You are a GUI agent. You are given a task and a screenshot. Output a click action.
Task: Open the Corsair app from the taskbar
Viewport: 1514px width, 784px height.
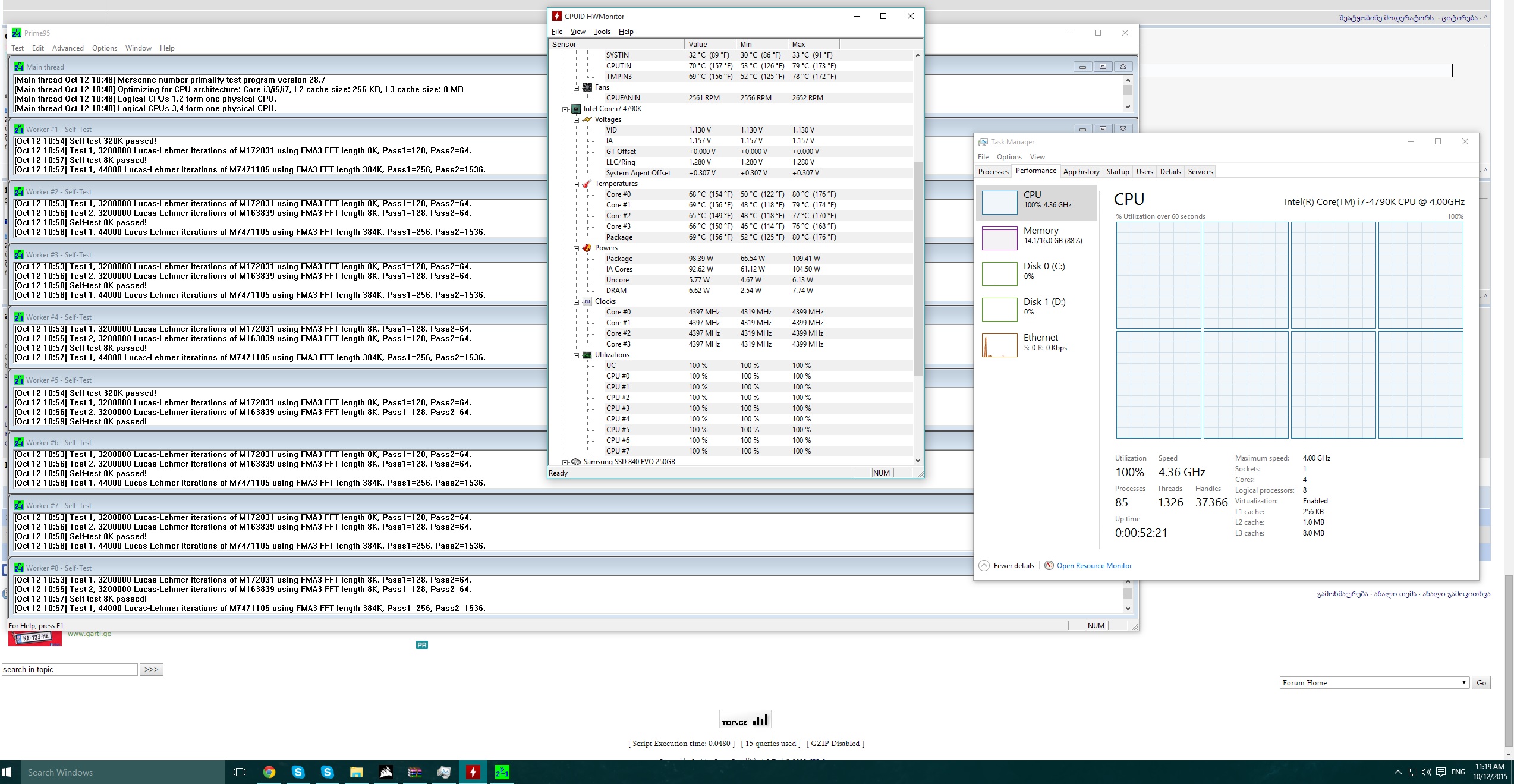point(386,772)
